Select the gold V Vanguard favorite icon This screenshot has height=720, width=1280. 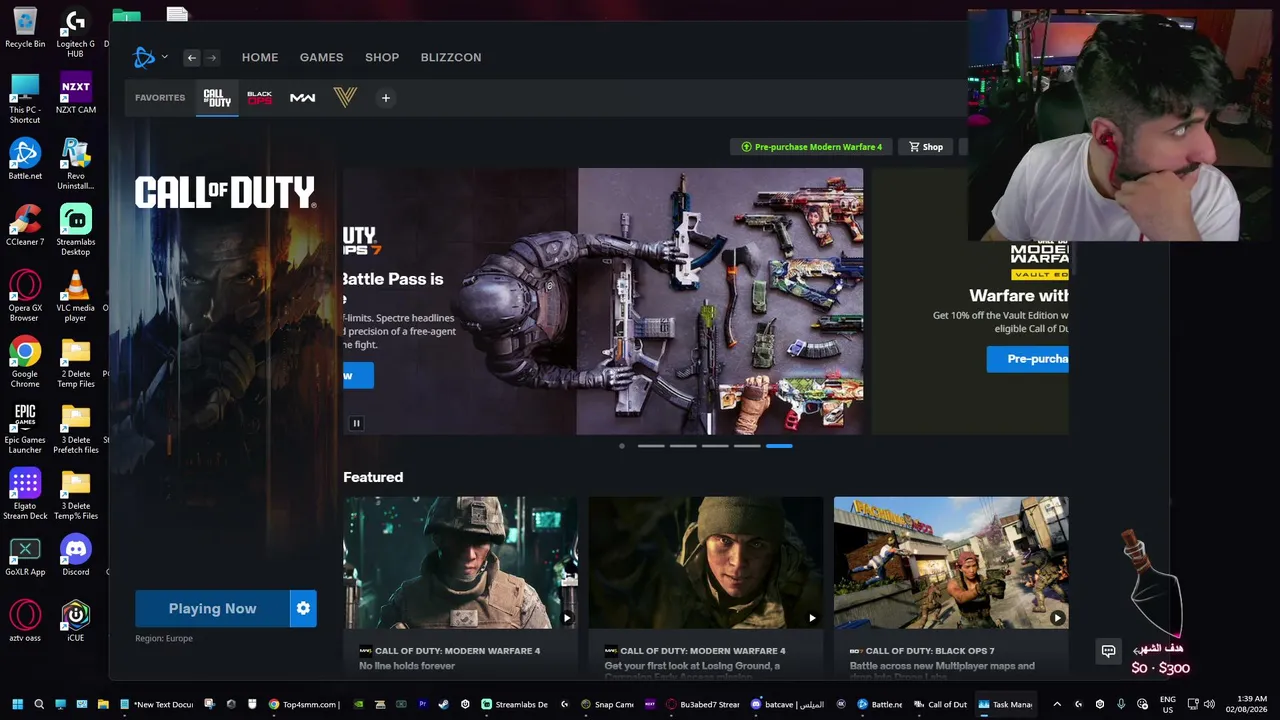point(345,98)
